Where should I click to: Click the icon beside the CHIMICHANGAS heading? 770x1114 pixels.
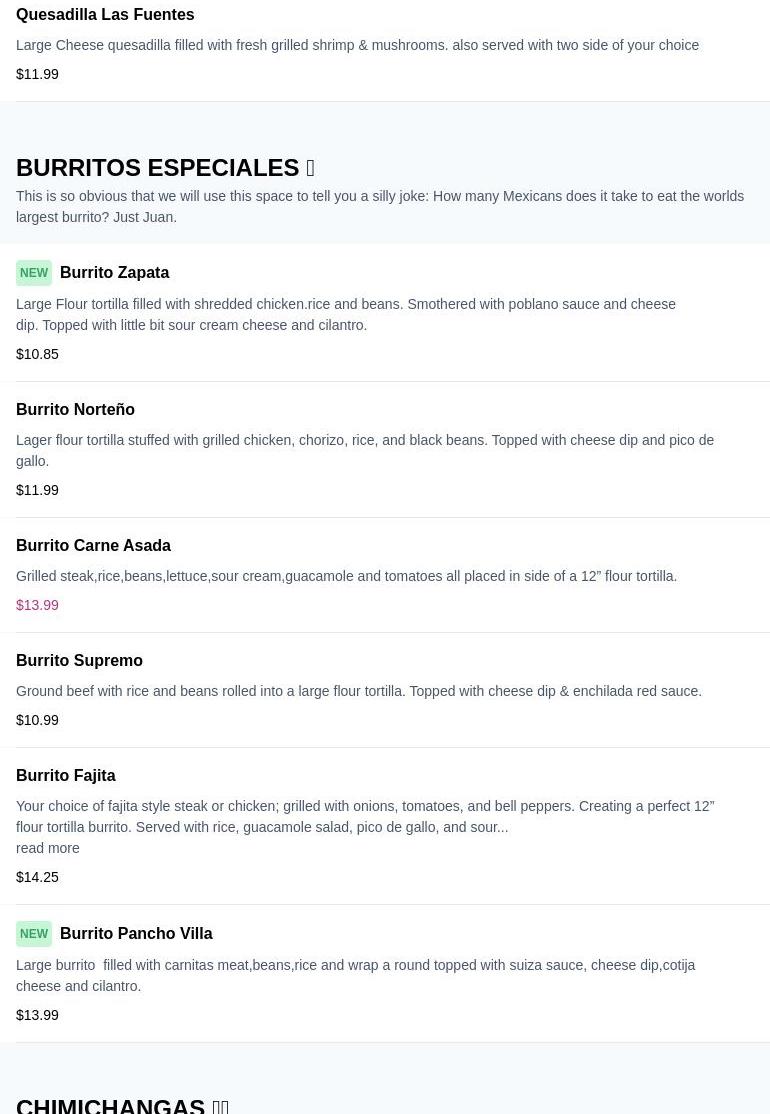(x=220, y=1105)
